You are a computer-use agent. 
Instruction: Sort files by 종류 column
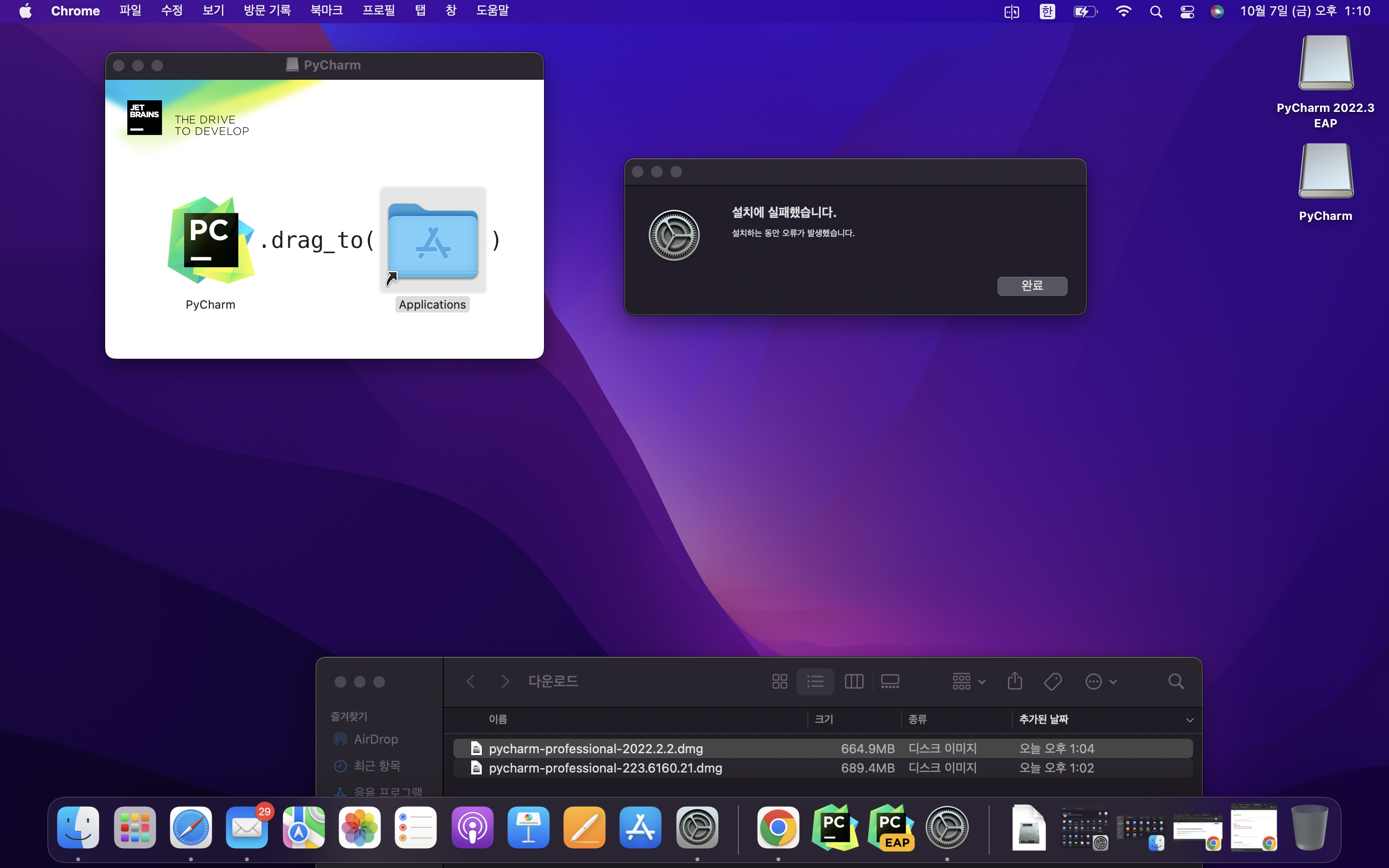click(917, 719)
